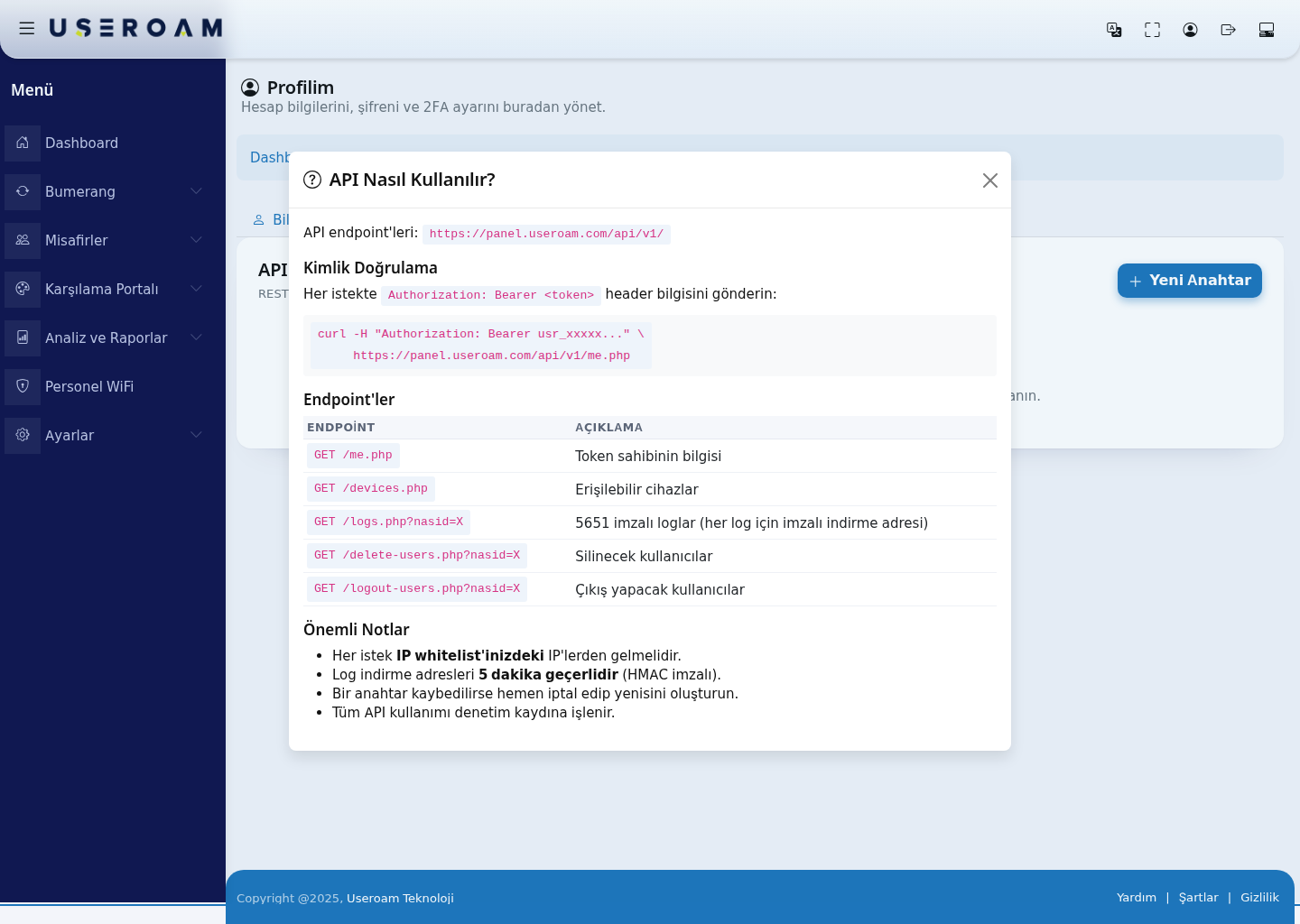Expand the Analiz ve Raporlar chevron
Viewport: 1300px width, 924px height.
tap(196, 337)
